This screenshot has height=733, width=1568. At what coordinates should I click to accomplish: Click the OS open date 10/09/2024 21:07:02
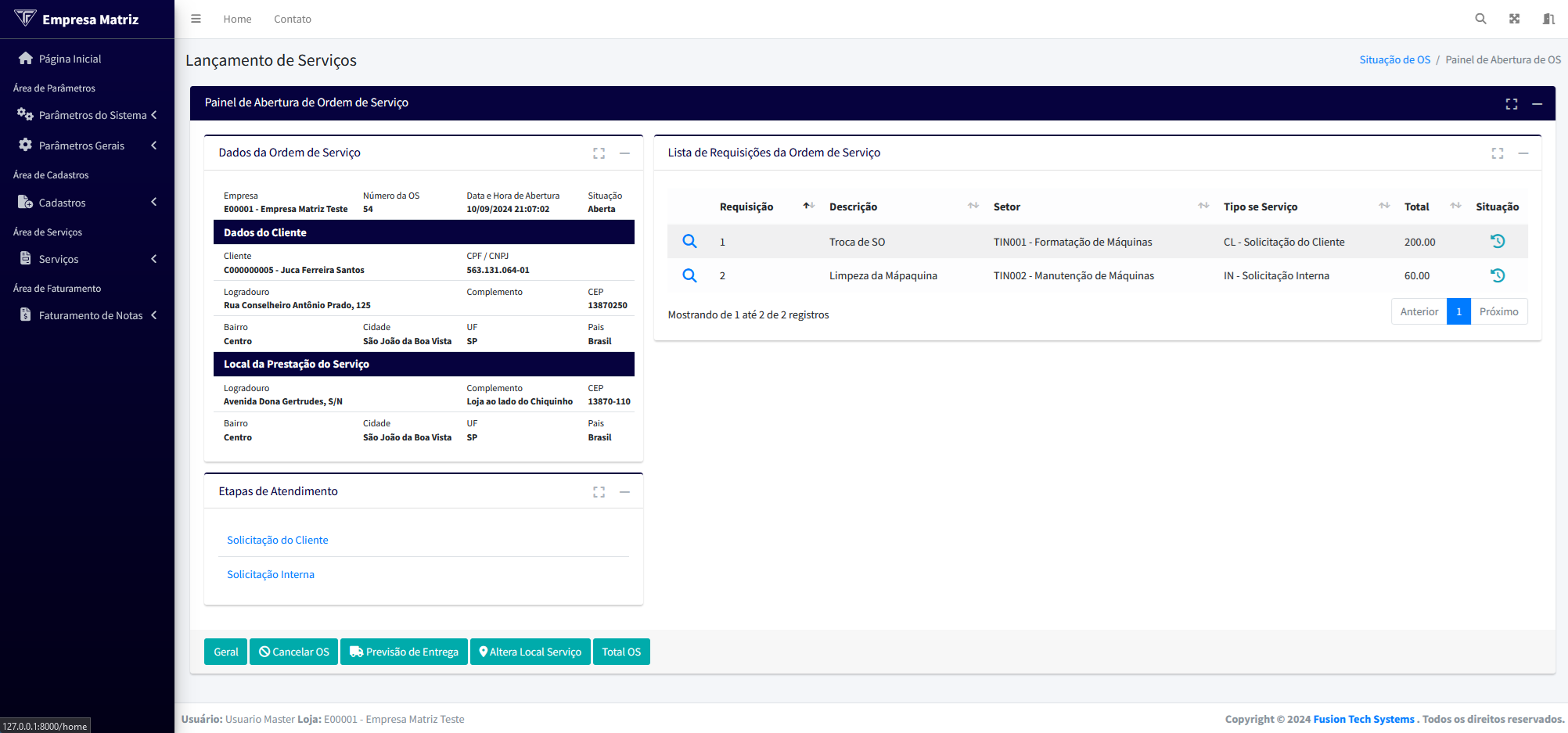point(508,209)
